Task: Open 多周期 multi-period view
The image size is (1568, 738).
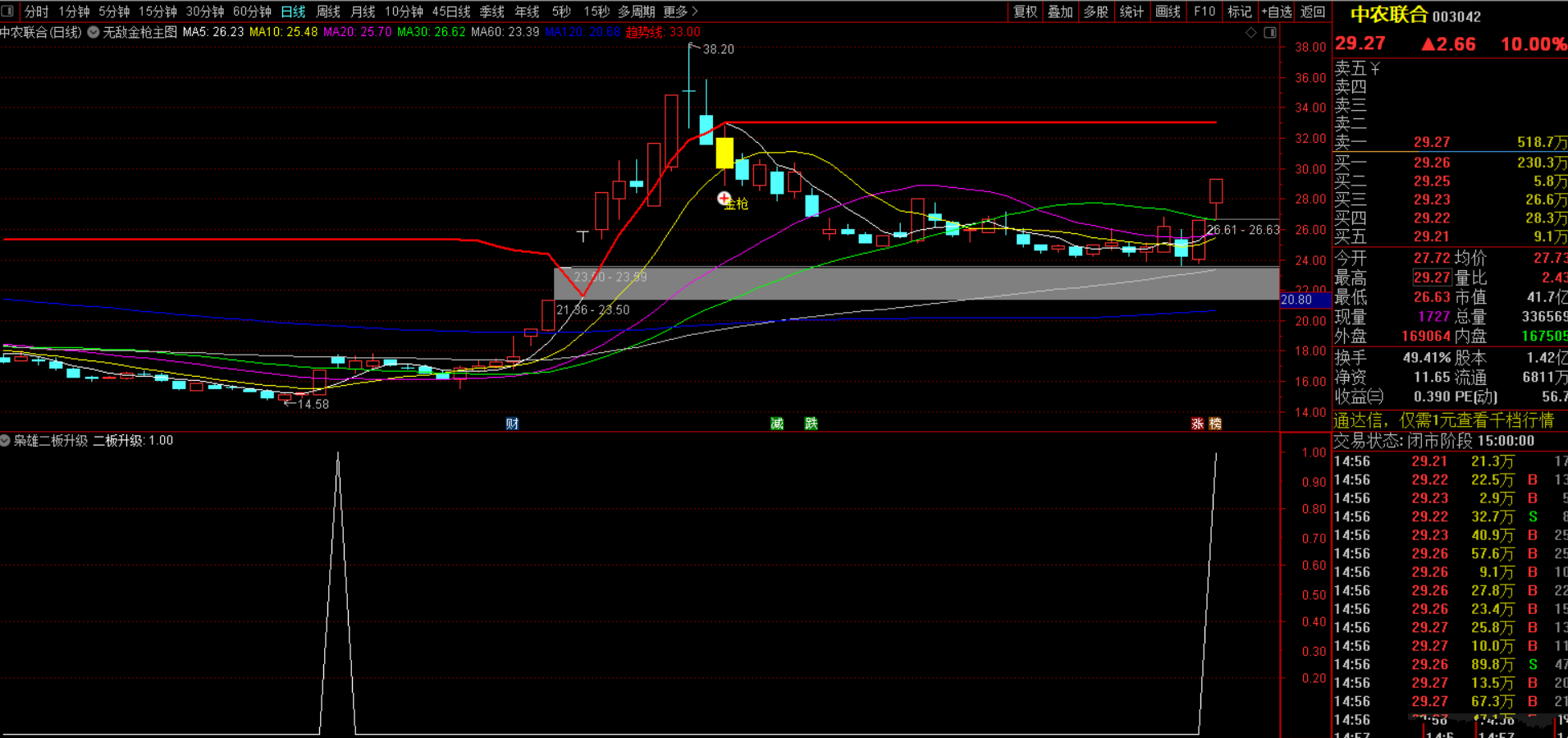Action: (x=637, y=11)
